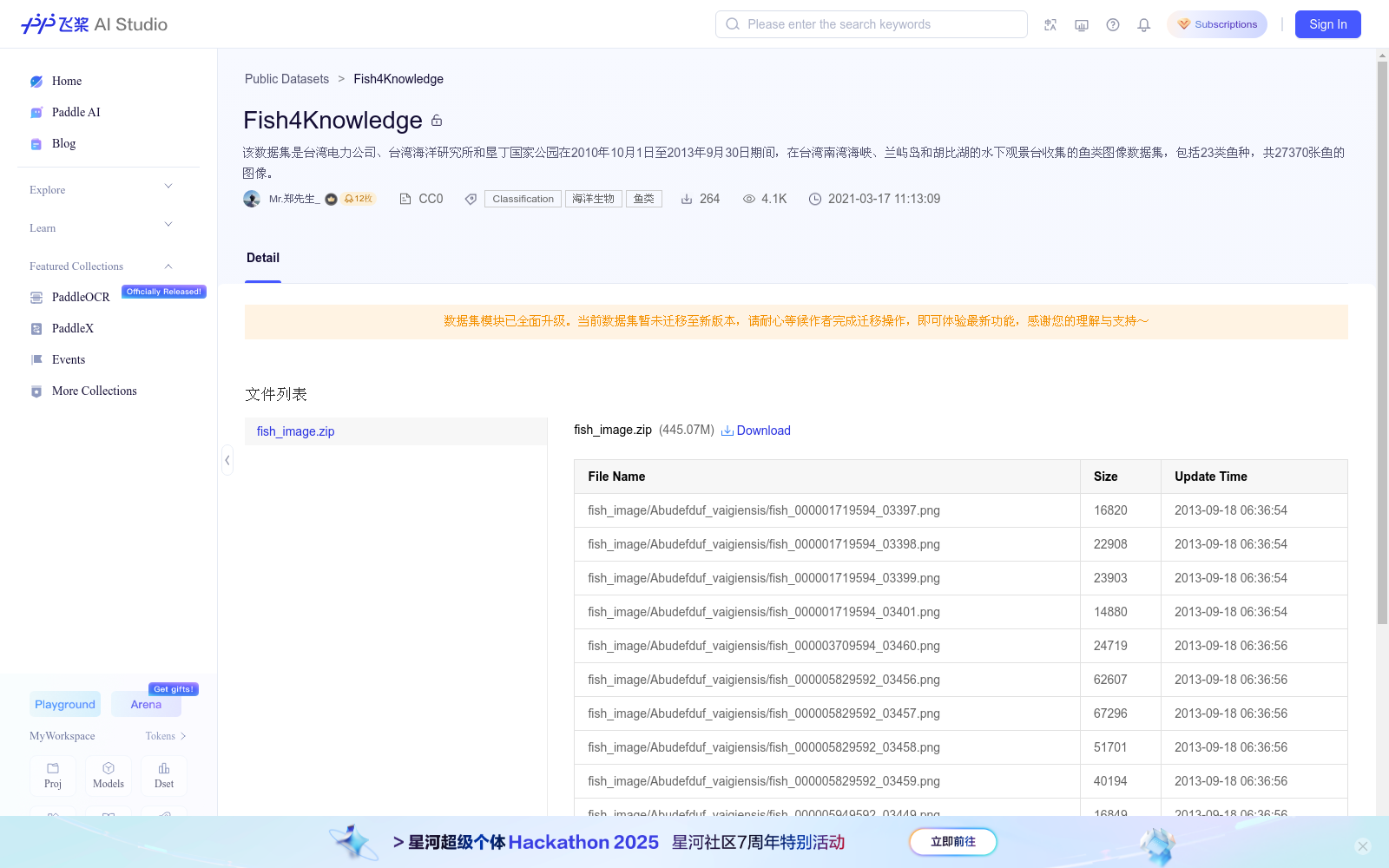Collapse the left sidebar with the arrow handle
The width and height of the screenshot is (1389, 868).
point(227,460)
